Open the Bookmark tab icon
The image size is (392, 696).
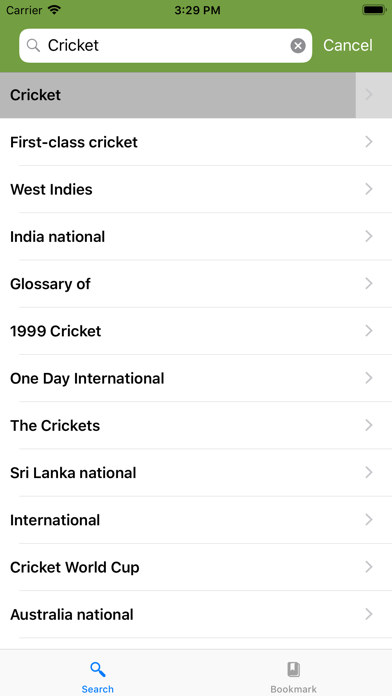click(x=293, y=669)
